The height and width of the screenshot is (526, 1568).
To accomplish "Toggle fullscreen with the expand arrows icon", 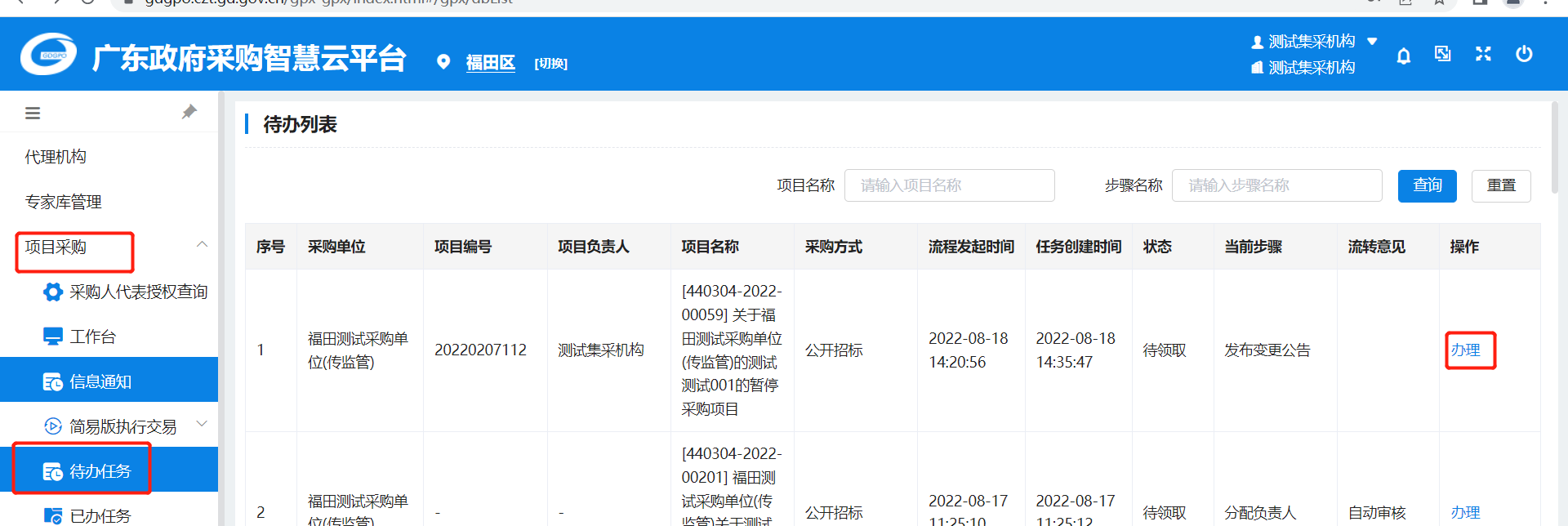I will (x=1483, y=54).
